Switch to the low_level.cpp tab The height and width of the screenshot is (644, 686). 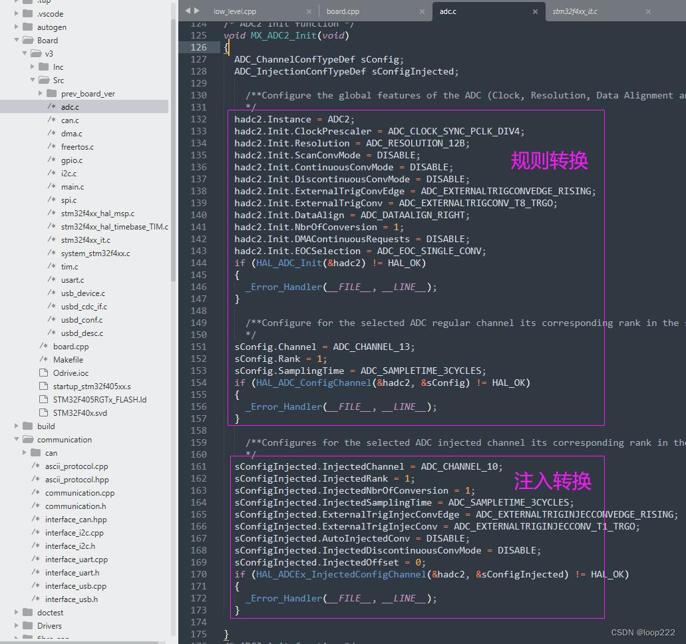tap(235, 11)
